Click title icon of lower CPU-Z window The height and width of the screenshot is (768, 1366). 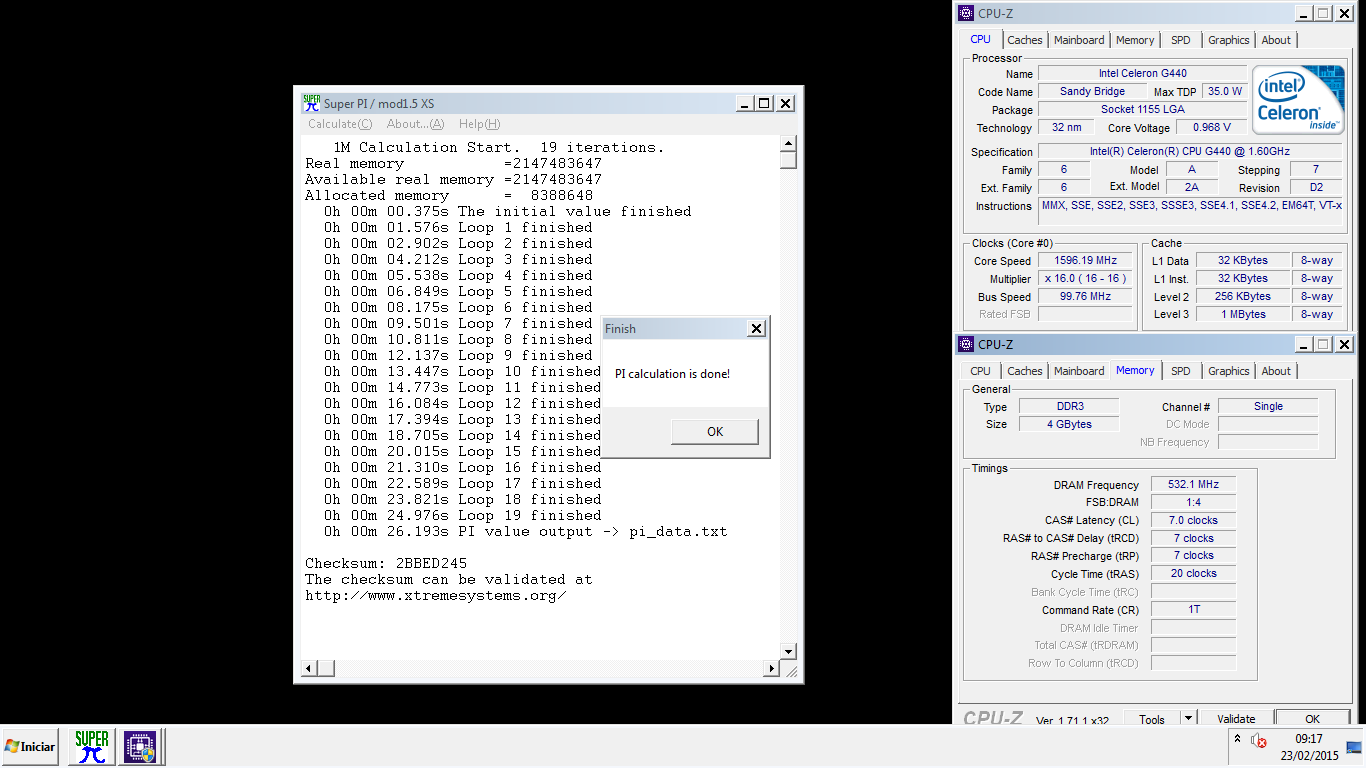[965, 344]
